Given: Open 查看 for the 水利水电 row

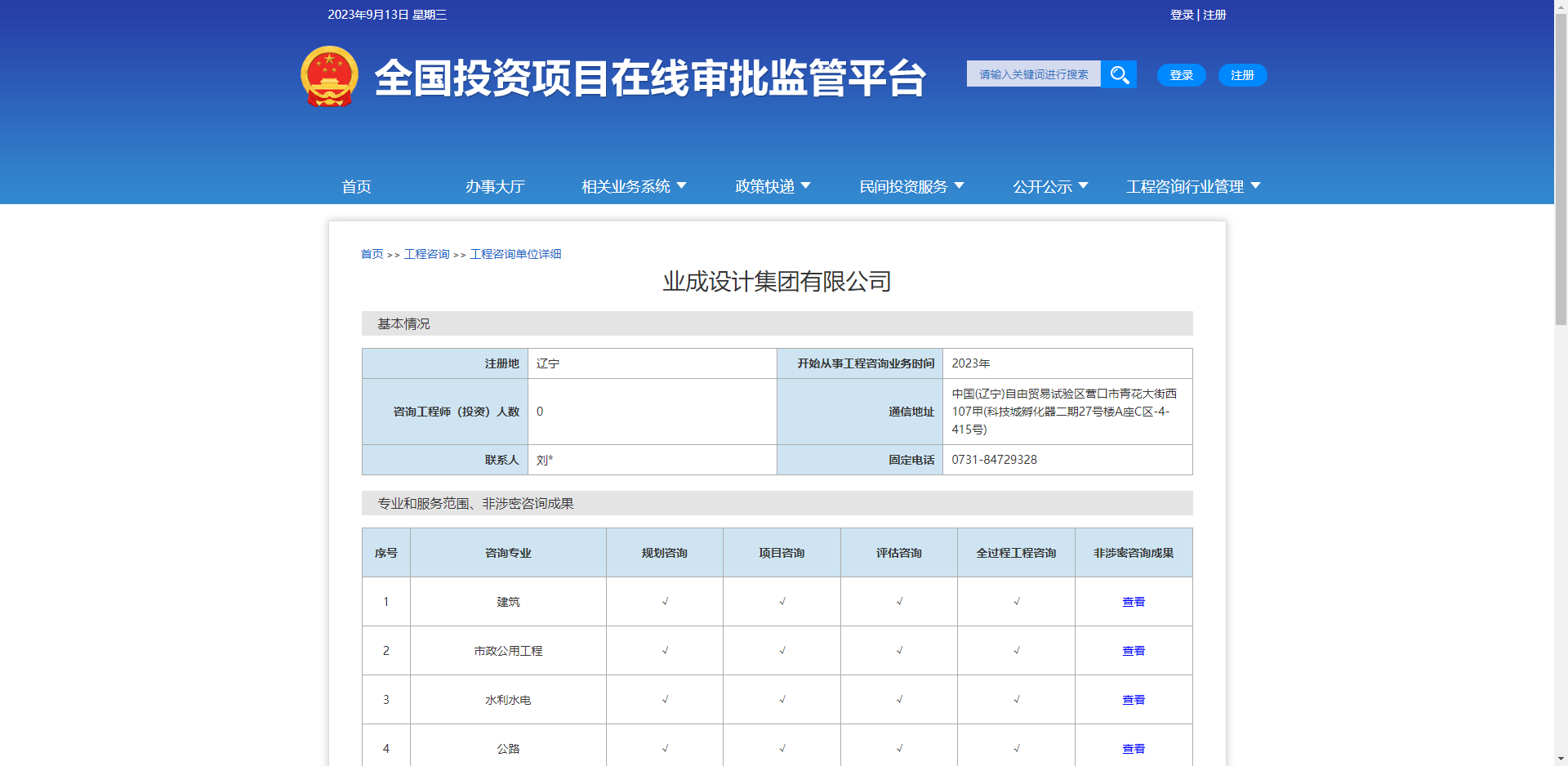Looking at the screenshot, I should [x=1134, y=699].
